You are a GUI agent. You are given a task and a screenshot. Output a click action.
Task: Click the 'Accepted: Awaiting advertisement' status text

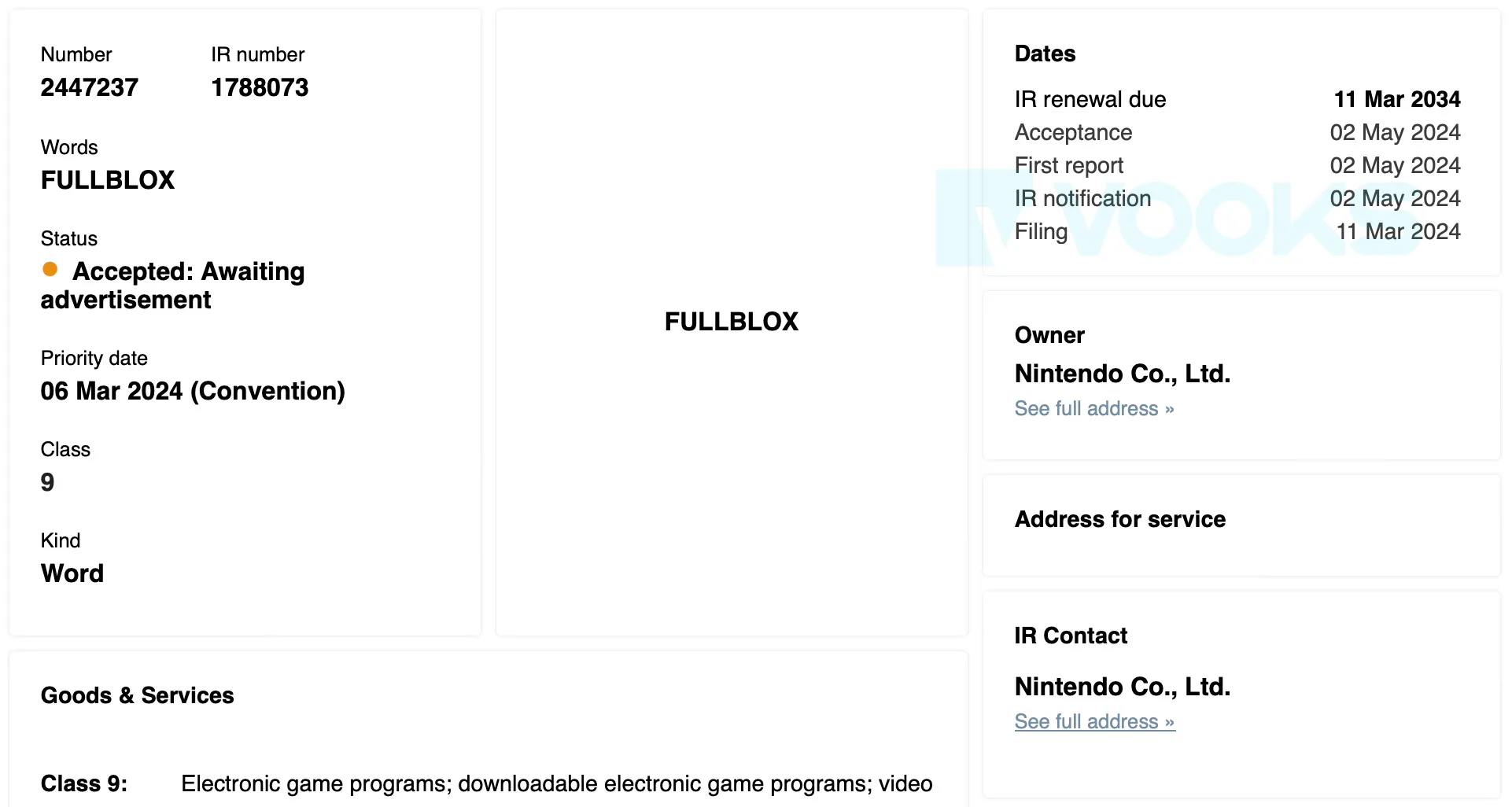click(173, 286)
